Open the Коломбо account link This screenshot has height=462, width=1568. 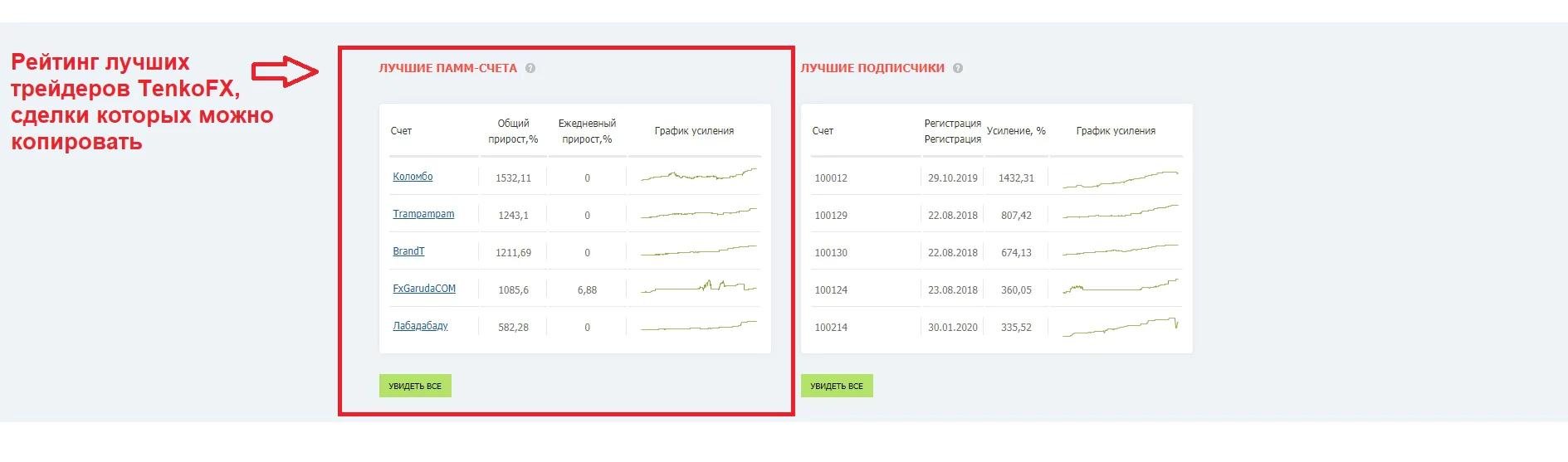[413, 177]
